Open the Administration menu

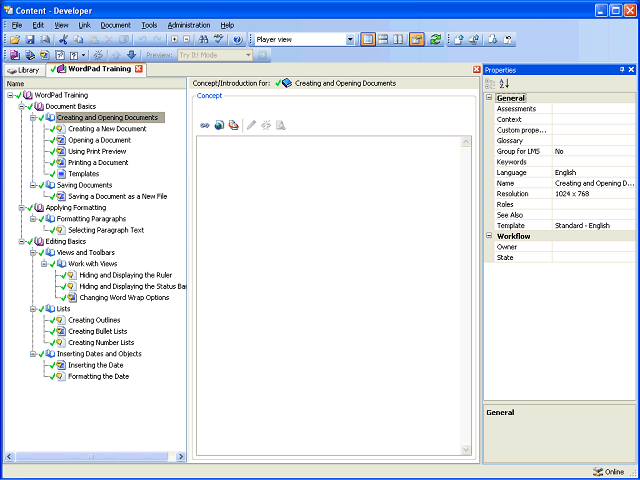(x=189, y=25)
